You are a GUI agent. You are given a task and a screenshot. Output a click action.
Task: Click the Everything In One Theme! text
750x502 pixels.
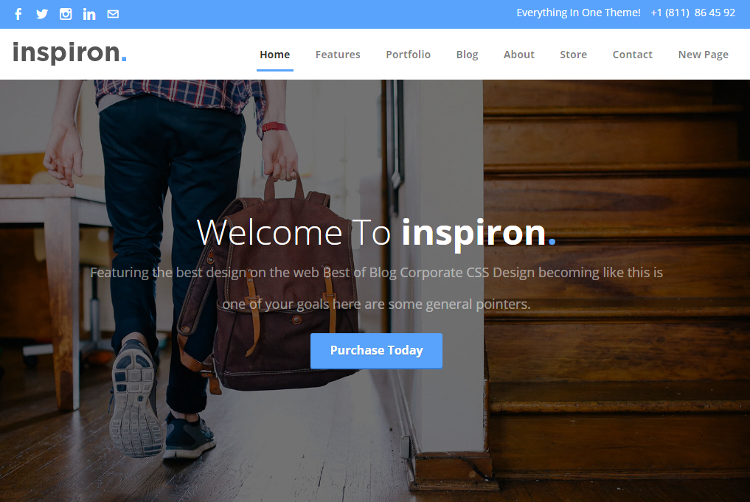tap(578, 13)
